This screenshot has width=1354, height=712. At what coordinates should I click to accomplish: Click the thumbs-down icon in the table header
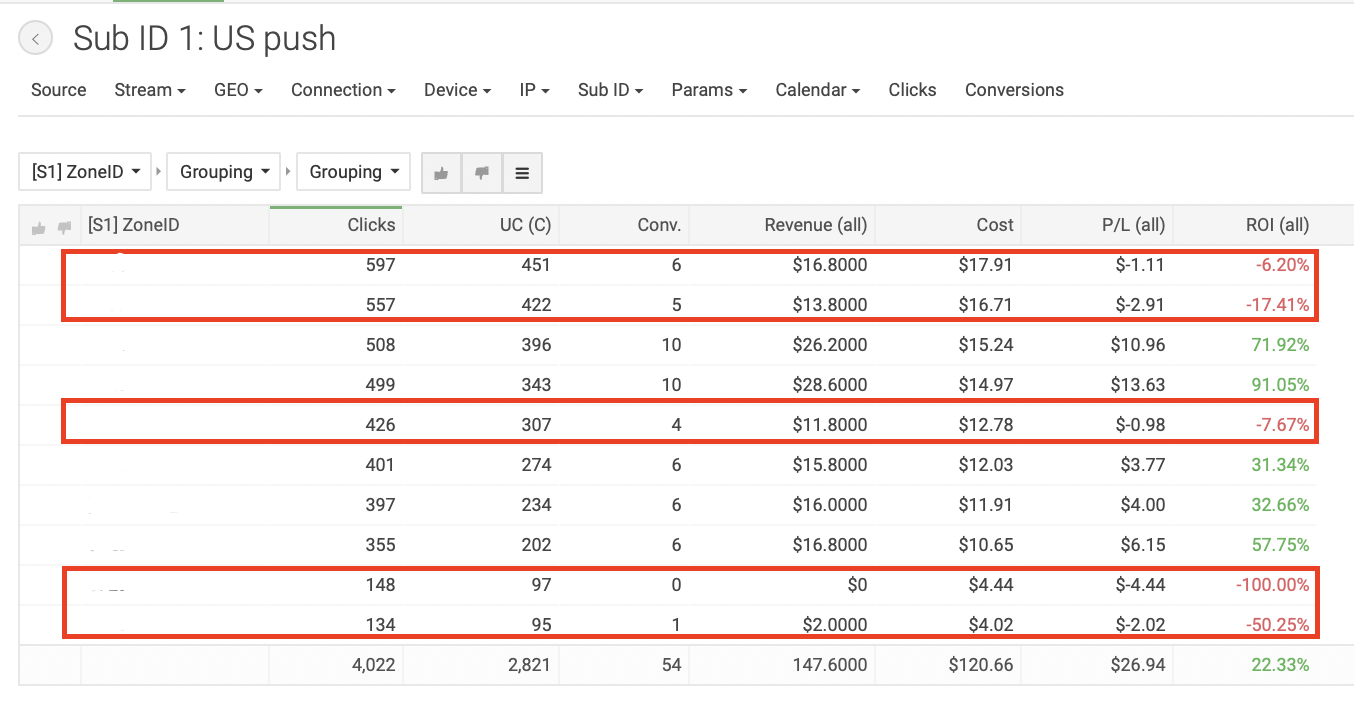(64, 227)
